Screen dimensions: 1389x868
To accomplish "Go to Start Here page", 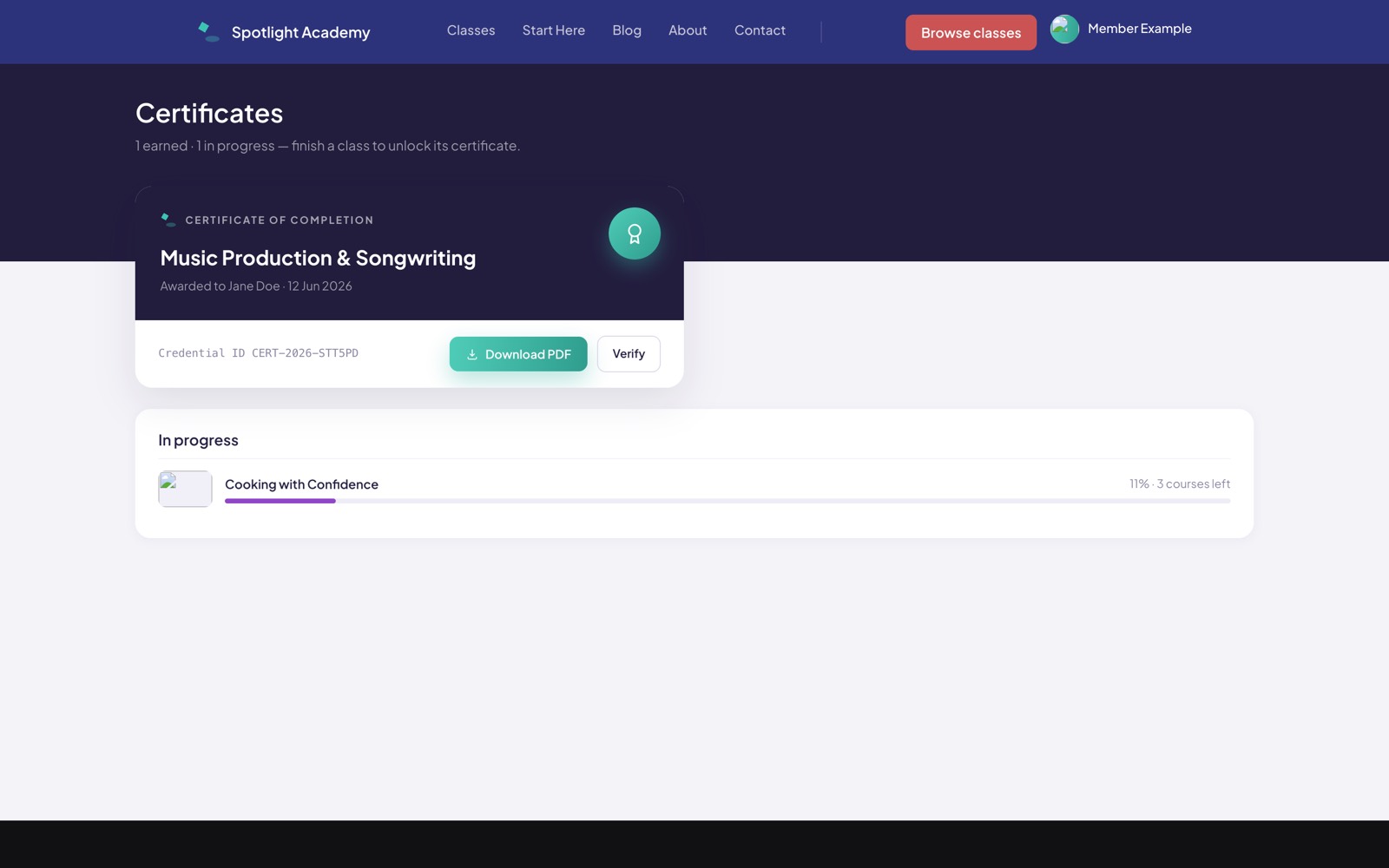I will (554, 30).
